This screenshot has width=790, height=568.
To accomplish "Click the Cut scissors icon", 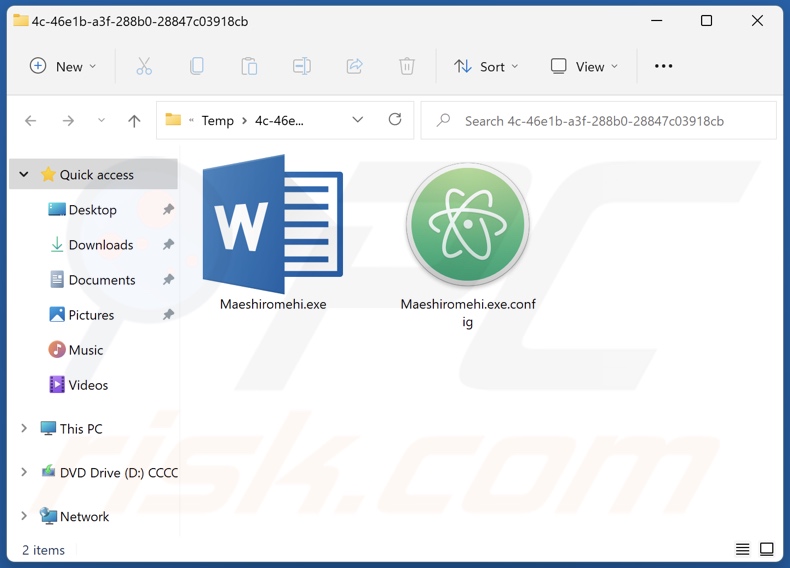I will tap(144, 66).
